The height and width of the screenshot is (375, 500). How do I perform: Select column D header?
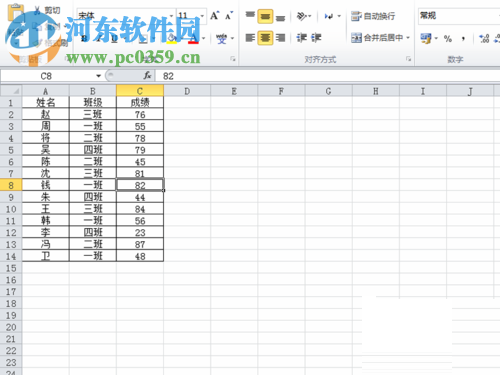pos(187,91)
